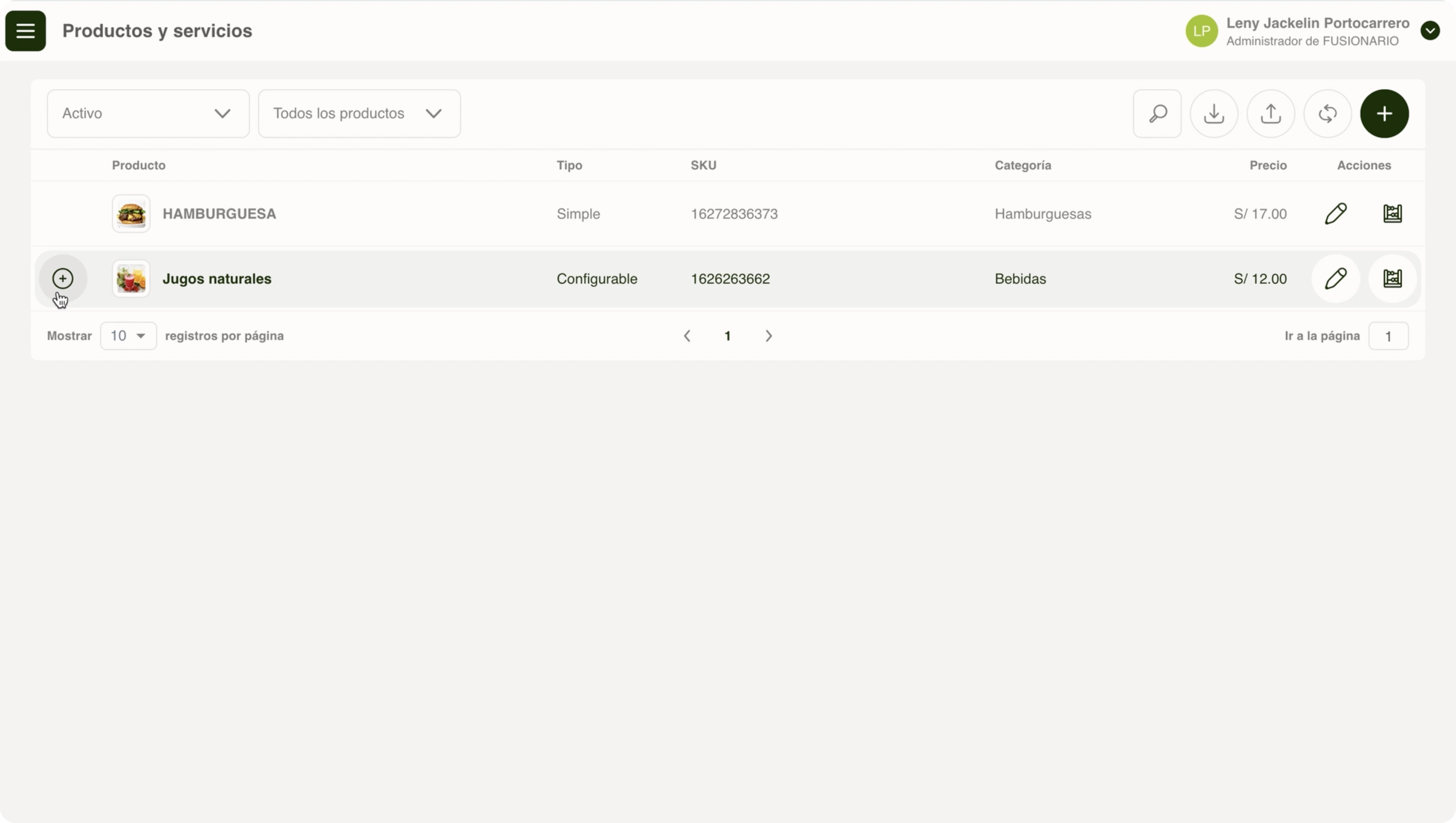Go to previous page arrow

687,336
